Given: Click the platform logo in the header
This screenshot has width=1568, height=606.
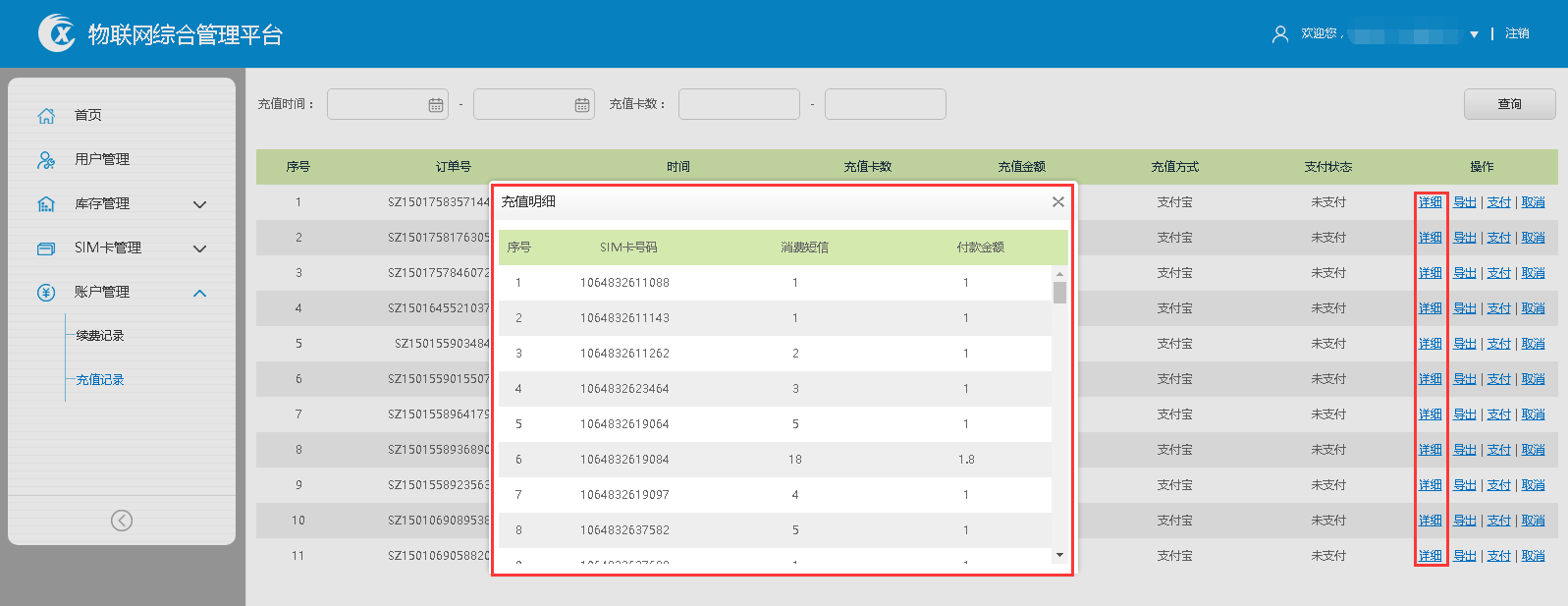Looking at the screenshot, I should coord(57,33).
